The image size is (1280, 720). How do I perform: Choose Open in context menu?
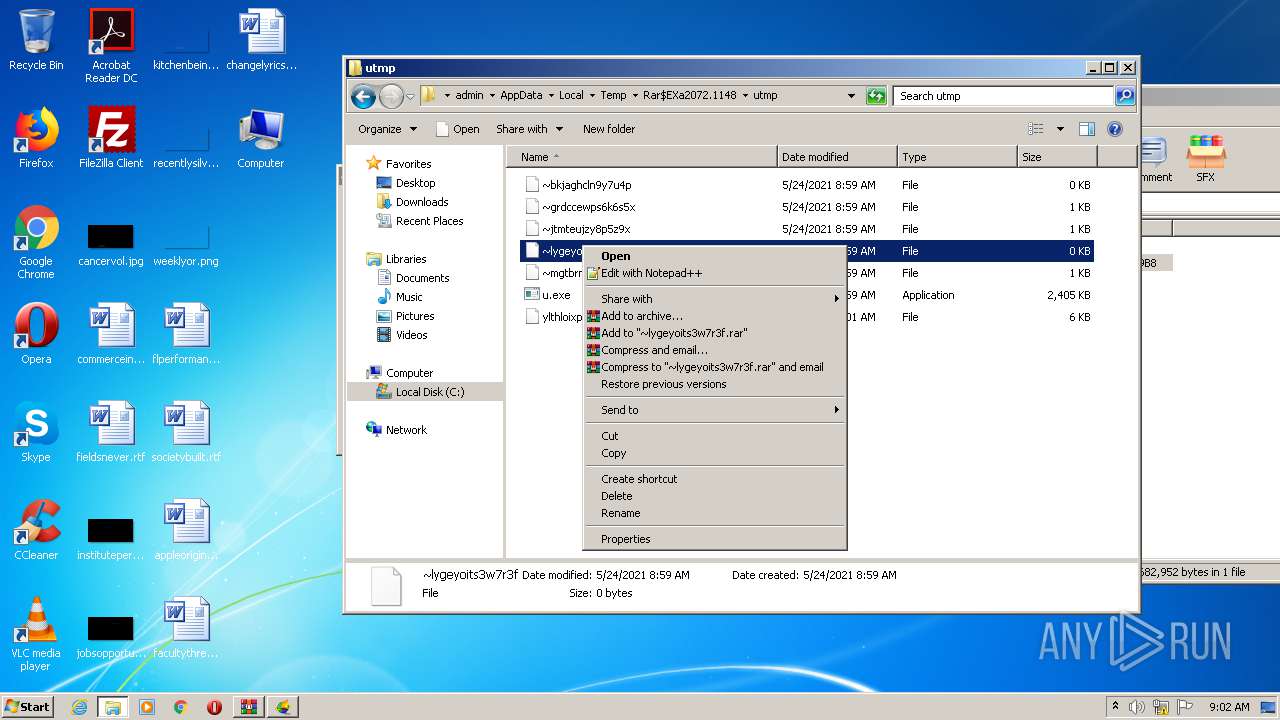(x=715, y=256)
